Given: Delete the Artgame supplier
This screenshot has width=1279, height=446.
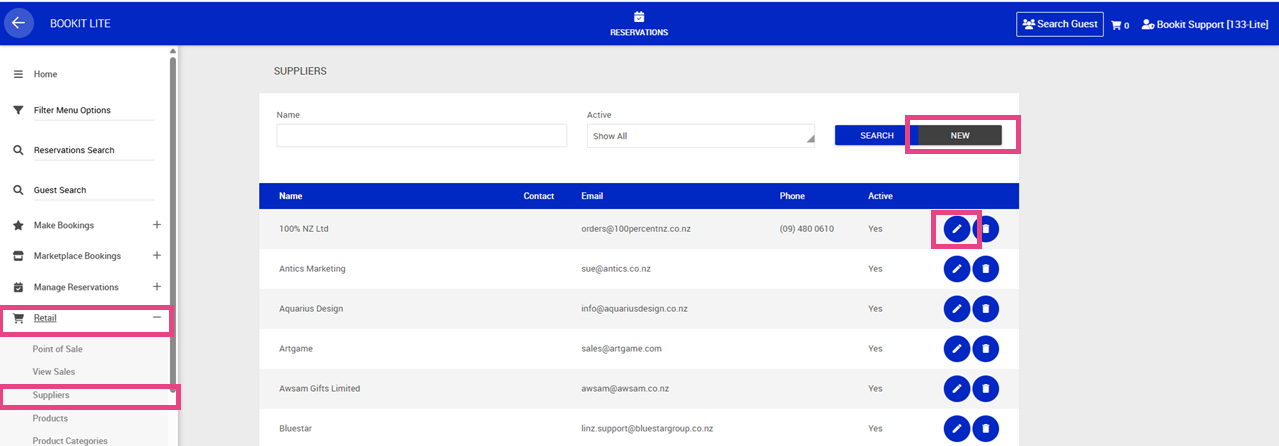Looking at the screenshot, I should click(985, 349).
